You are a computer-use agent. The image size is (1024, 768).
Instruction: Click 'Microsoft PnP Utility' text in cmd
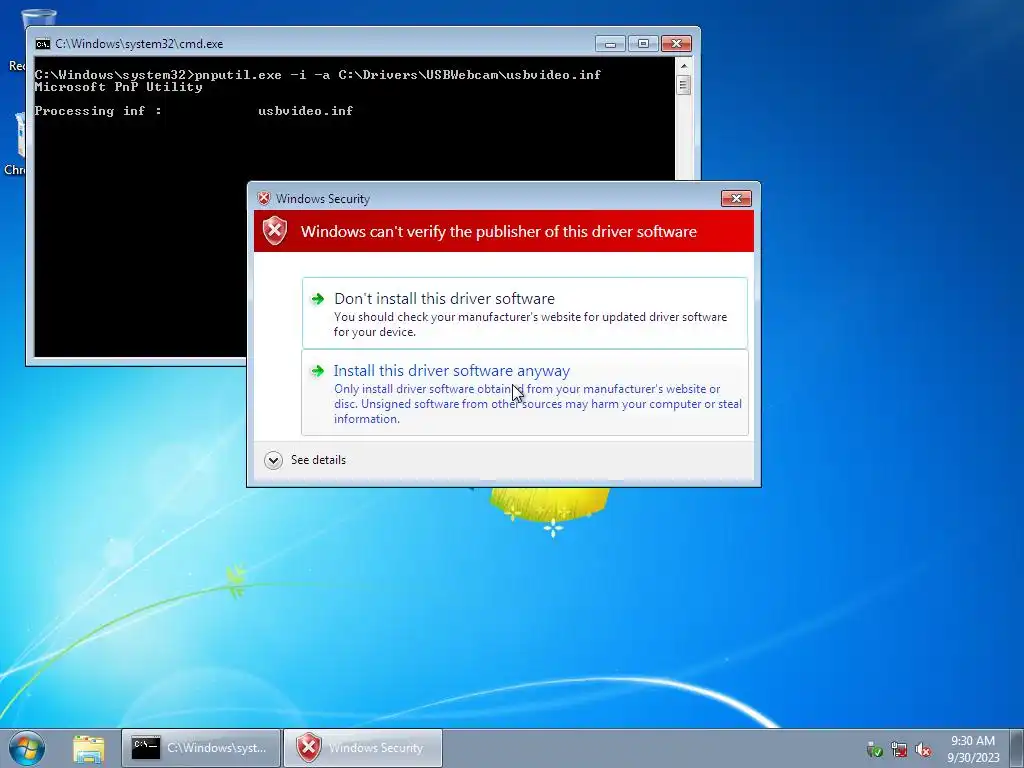(118, 87)
